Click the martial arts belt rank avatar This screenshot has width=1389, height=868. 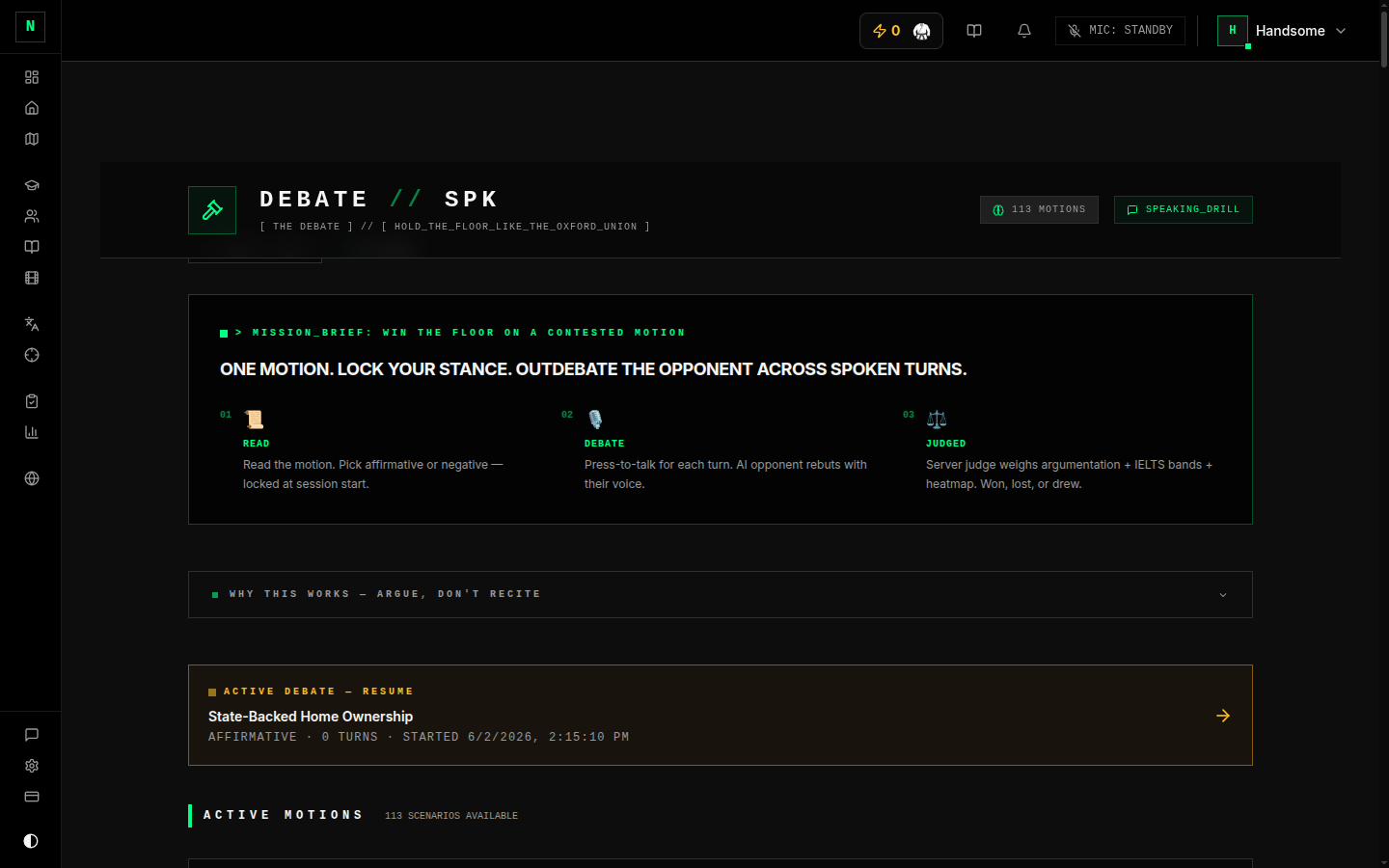[921, 32]
